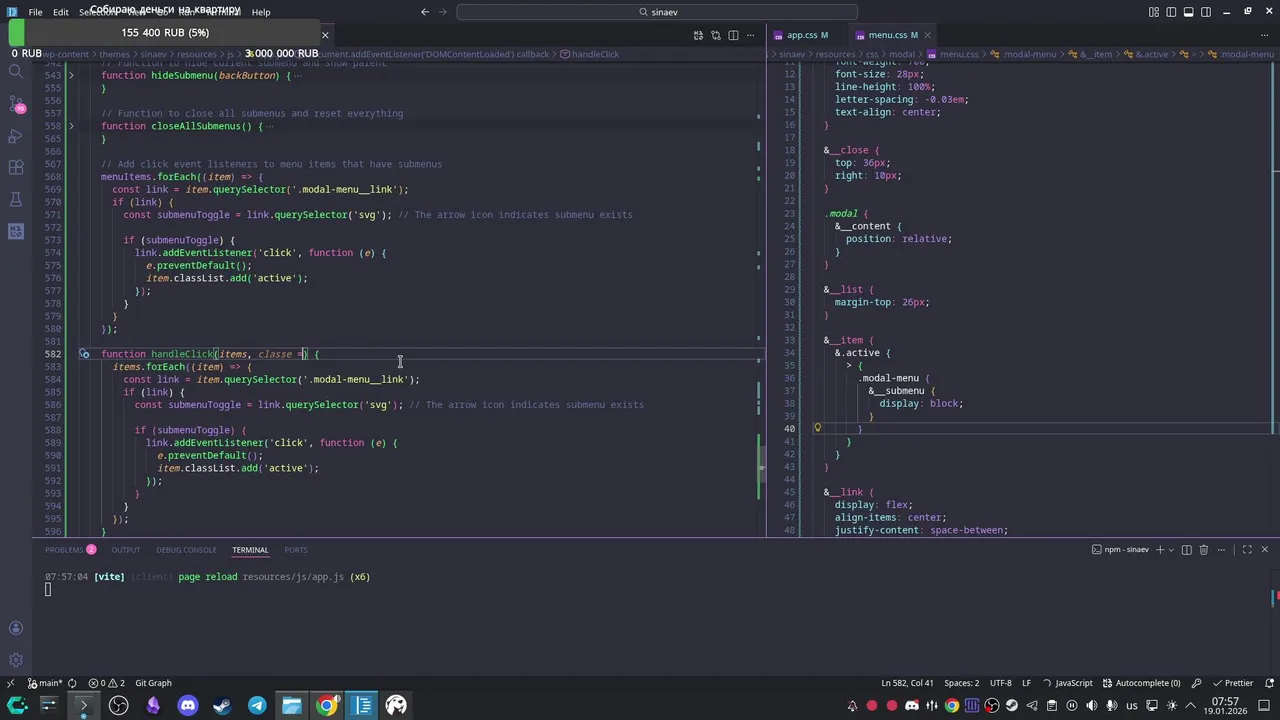Open Source Control view with badge
The image size is (1280, 720).
click(15, 103)
